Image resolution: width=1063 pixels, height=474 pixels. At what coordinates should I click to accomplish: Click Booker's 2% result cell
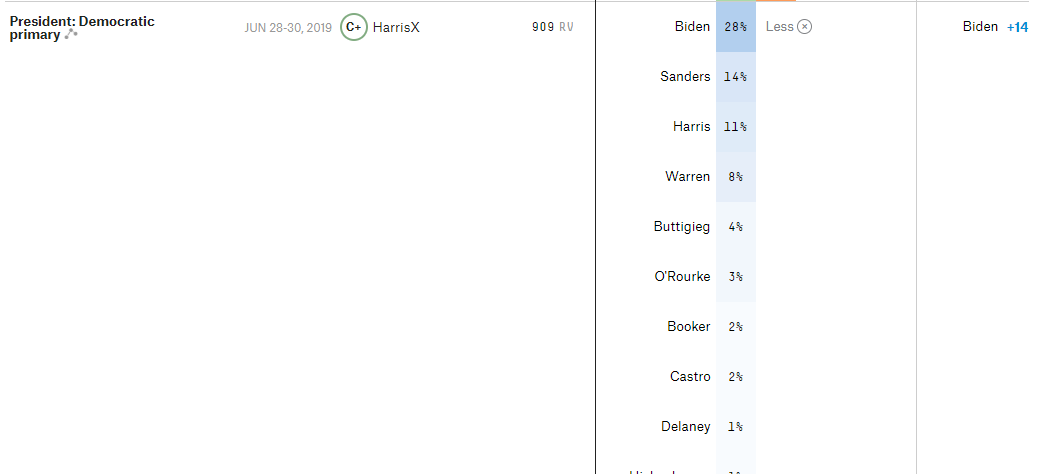point(735,327)
